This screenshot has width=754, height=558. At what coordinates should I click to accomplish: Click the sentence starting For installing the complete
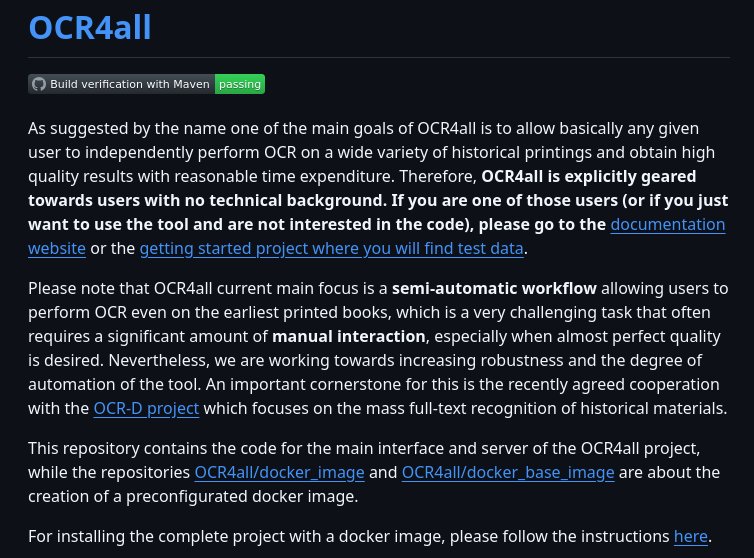click(x=370, y=536)
